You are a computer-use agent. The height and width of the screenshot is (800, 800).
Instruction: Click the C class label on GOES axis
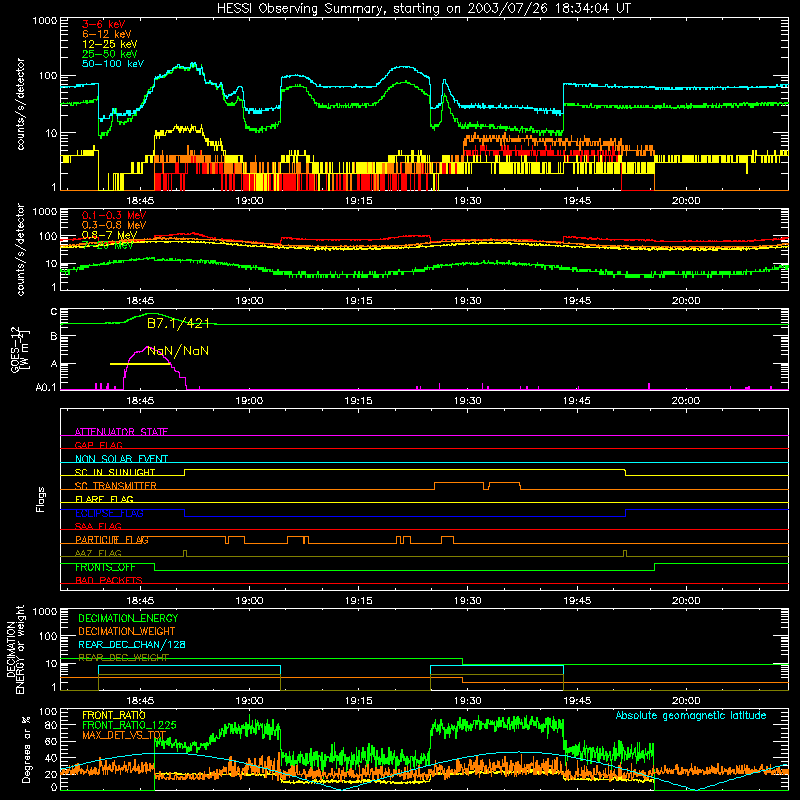[x=54, y=312]
